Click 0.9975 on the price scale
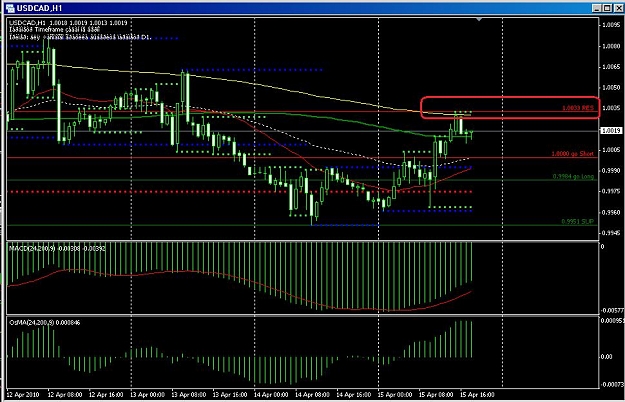625x402 pixels. (611, 191)
